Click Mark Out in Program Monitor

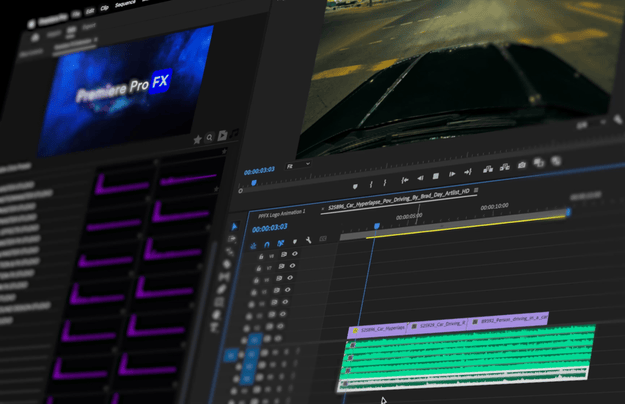[385, 182]
